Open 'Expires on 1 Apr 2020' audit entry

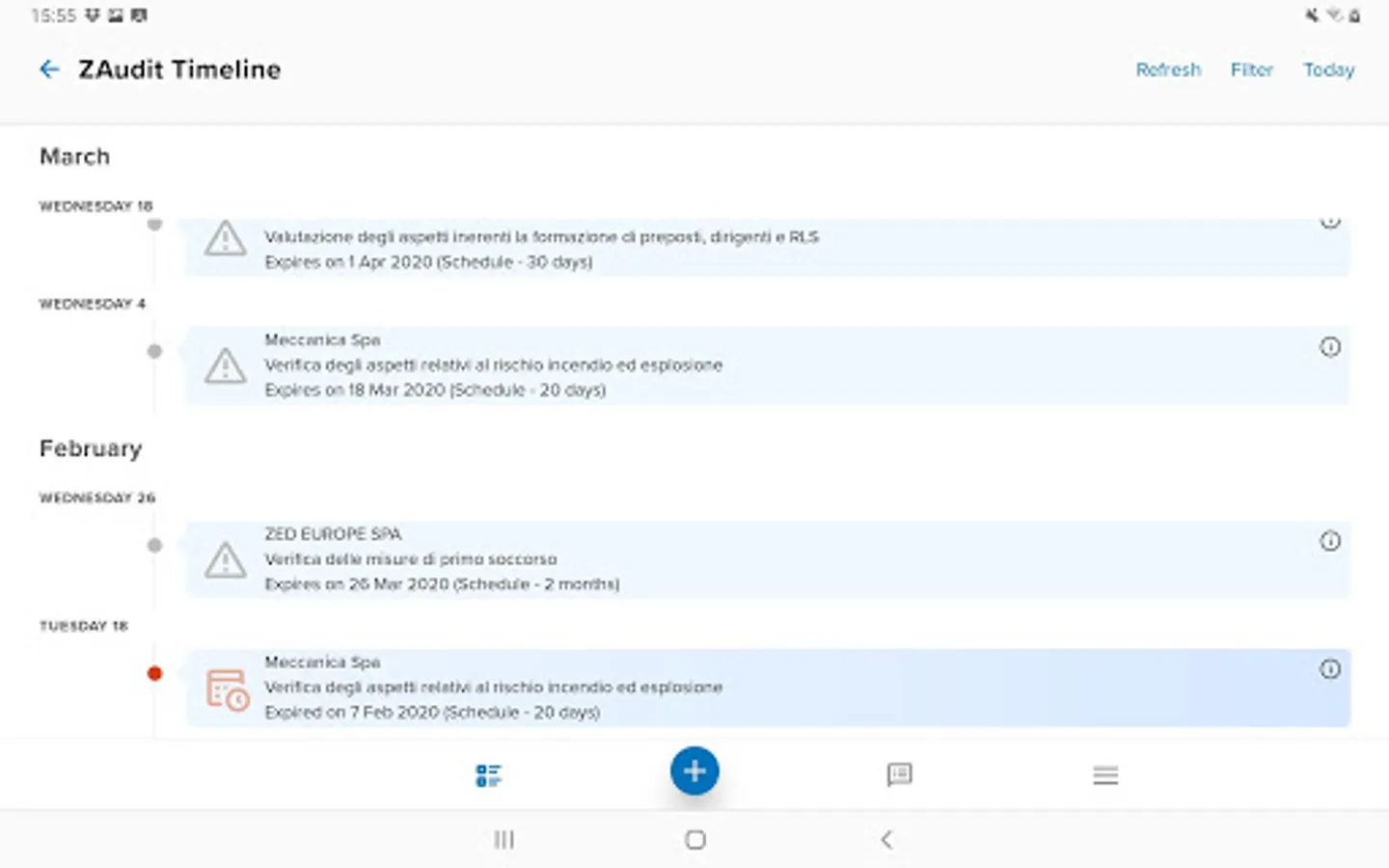[x=768, y=247]
